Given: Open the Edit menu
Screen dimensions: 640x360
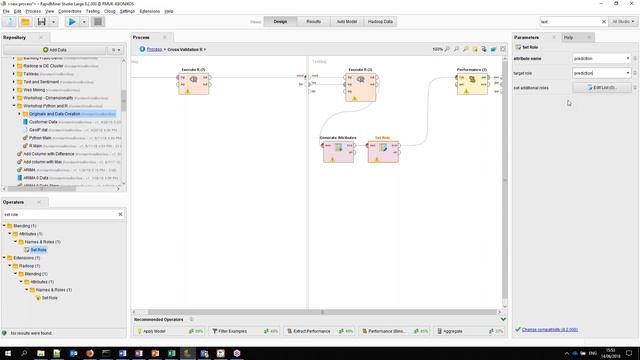Looking at the screenshot, I should tap(18, 11).
